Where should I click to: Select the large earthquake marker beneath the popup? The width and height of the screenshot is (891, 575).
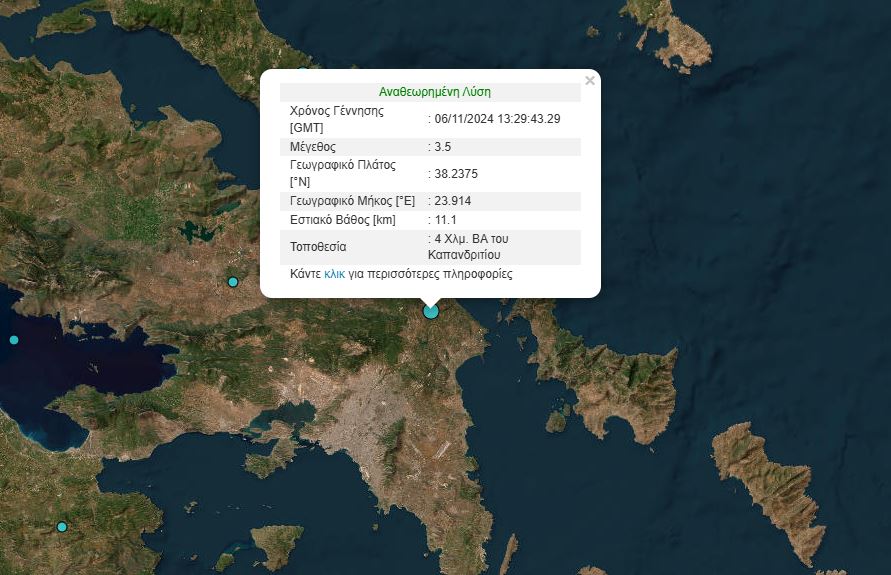pos(431,312)
